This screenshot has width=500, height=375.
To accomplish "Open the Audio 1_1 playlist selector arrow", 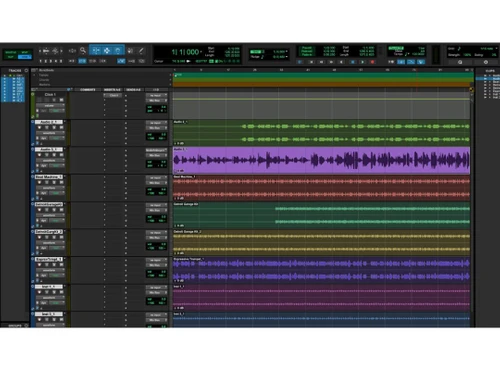I will (64, 149).
